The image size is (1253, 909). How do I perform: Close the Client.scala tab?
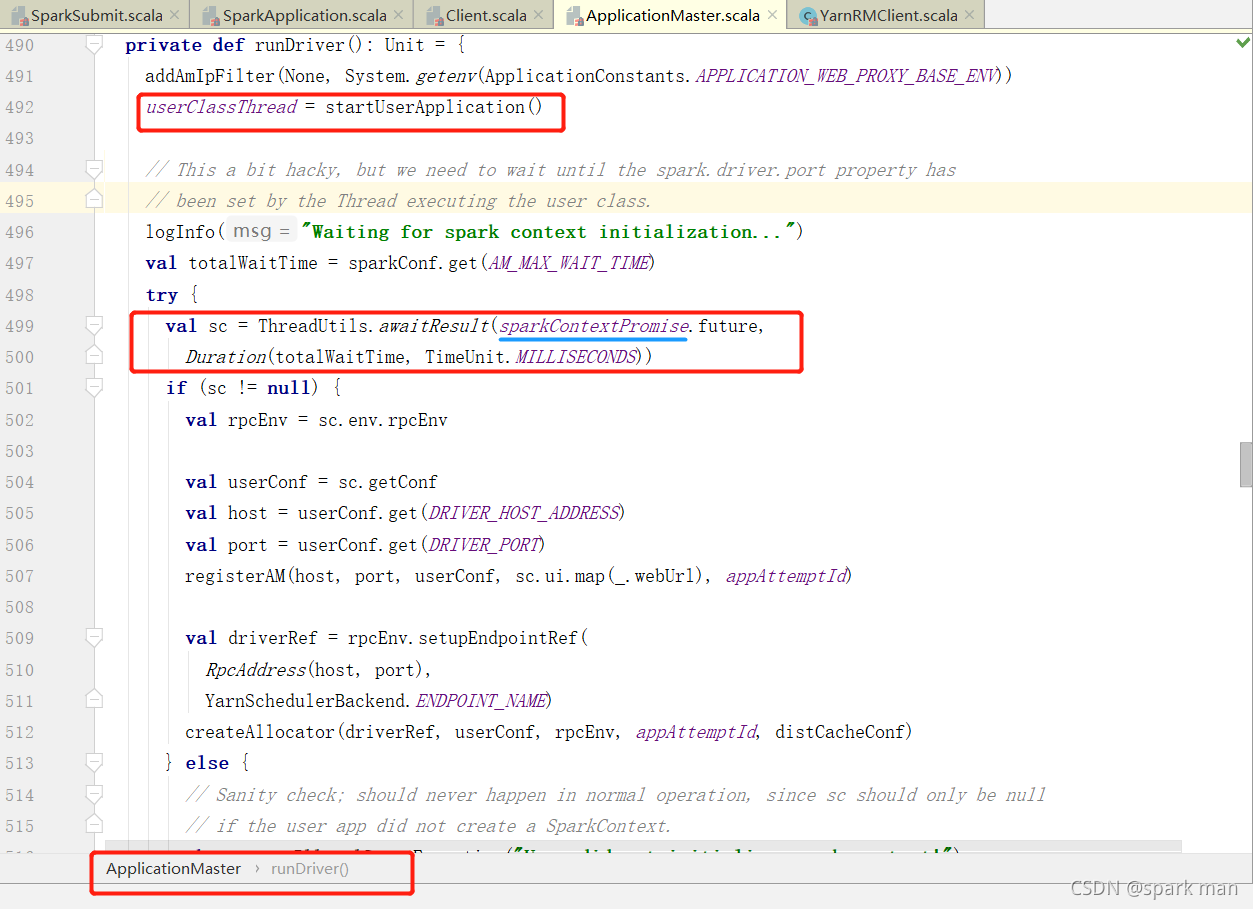coord(540,16)
